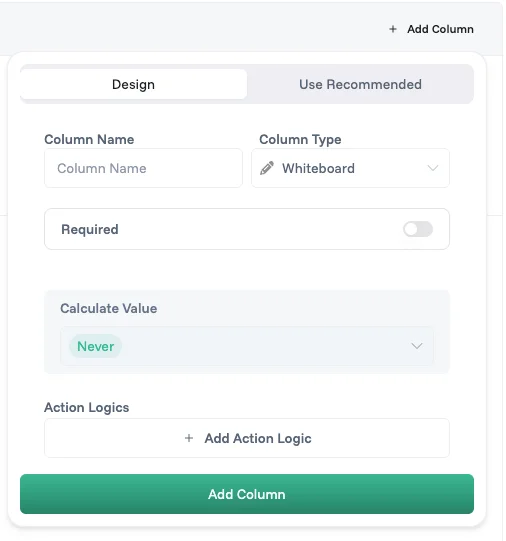
Task: Switch to the Design tab
Action: (133, 84)
